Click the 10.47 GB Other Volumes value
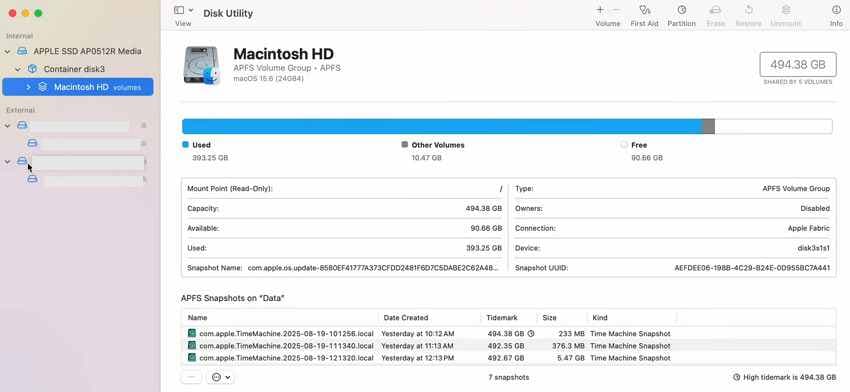 click(427, 158)
